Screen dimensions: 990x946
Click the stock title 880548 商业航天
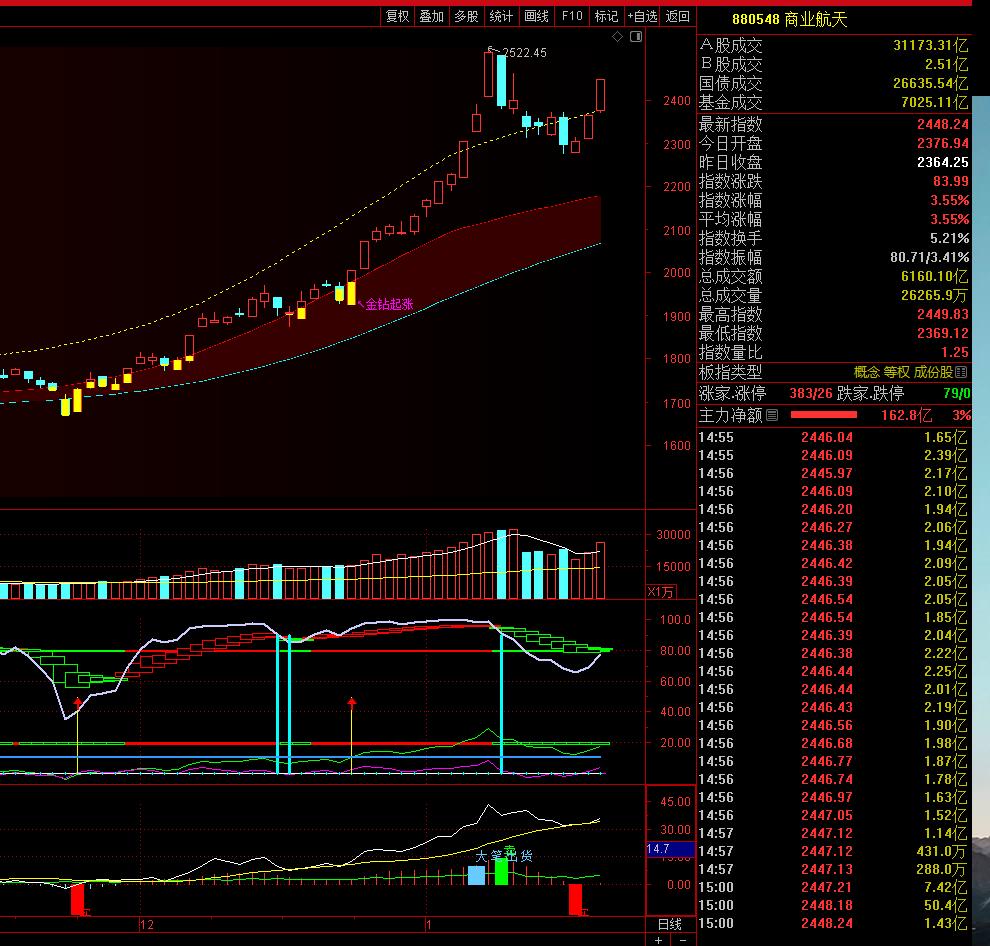789,20
